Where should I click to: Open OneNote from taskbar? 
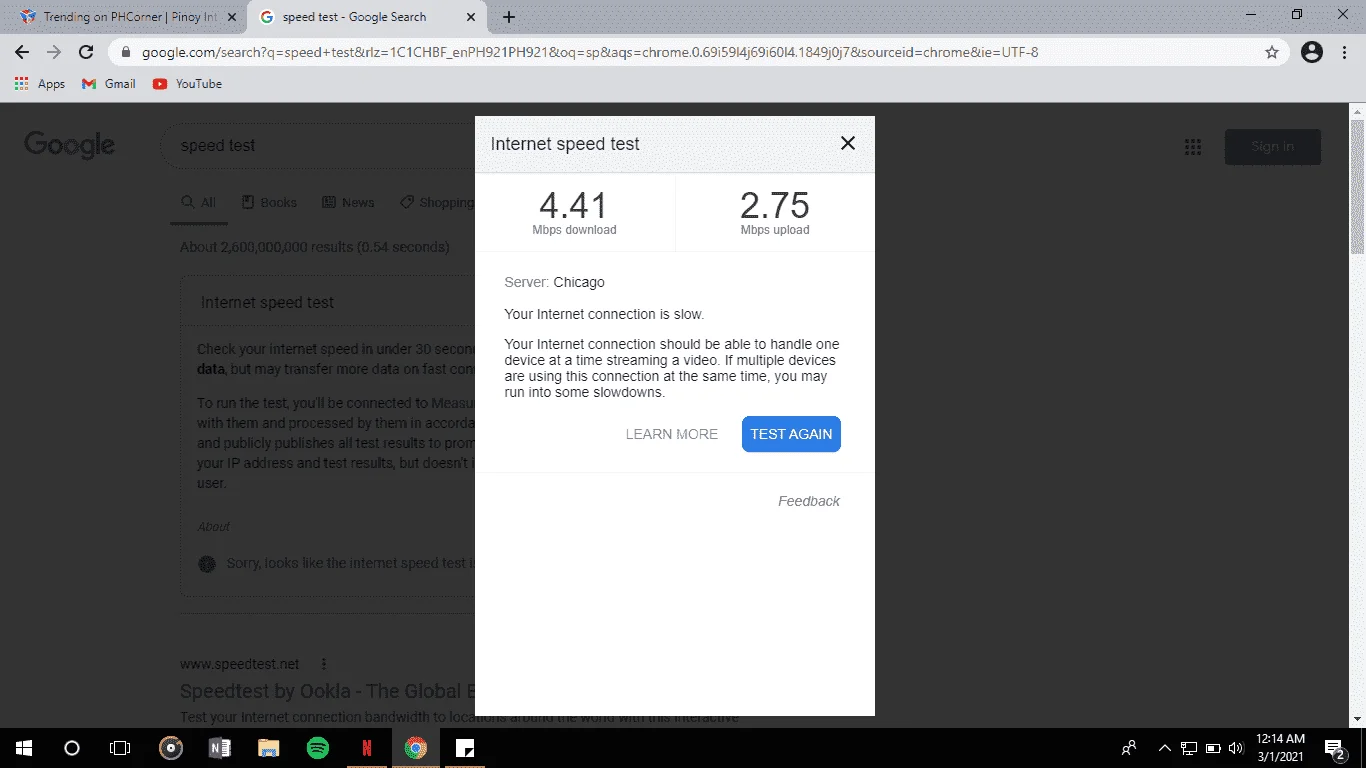coord(220,748)
